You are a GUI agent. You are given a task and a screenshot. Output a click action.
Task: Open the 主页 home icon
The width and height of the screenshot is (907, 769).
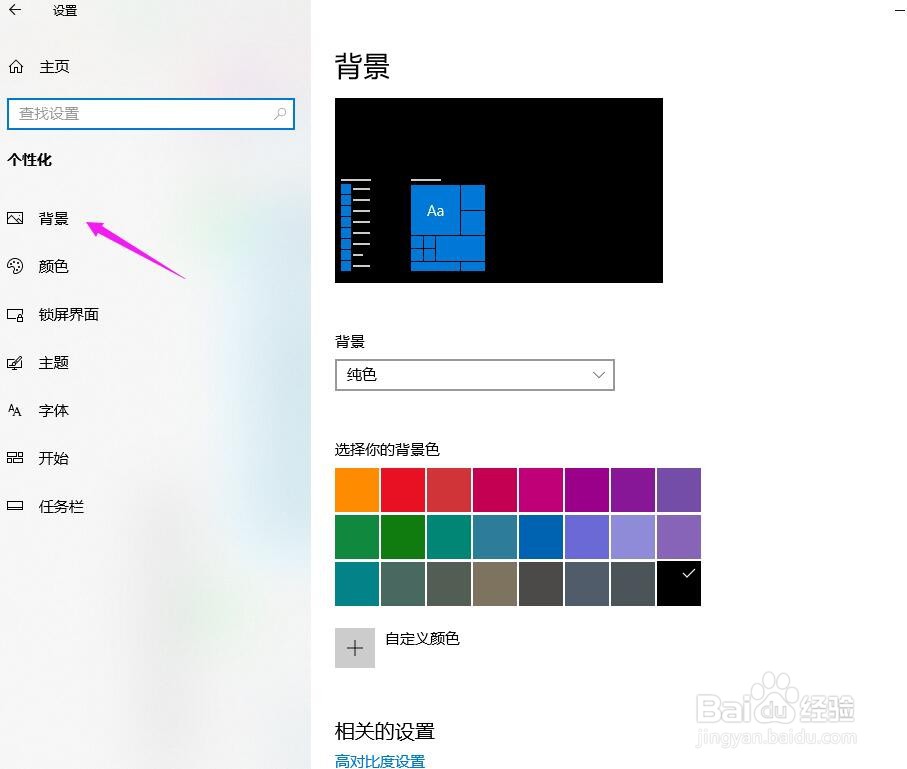click(16, 67)
